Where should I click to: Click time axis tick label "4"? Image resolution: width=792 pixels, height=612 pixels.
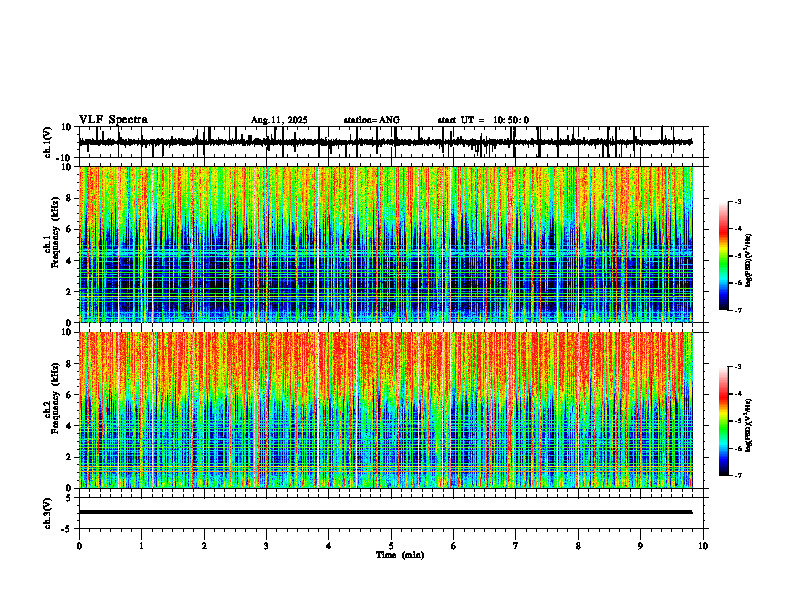tap(328, 546)
